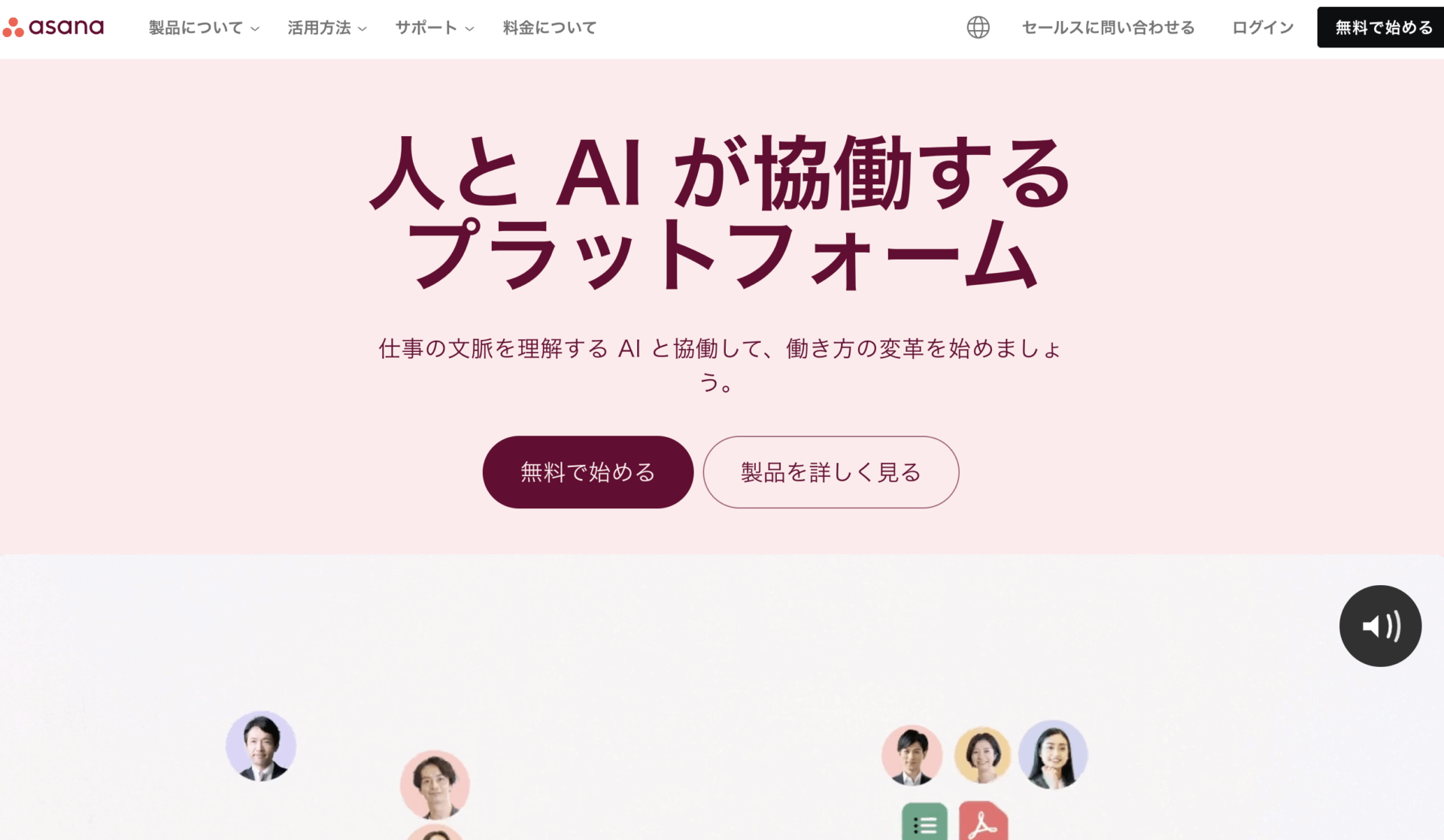Screen dimensions: 1444x840
Task: Click the hero headline 人と AI が協働する
Action: 720,173
